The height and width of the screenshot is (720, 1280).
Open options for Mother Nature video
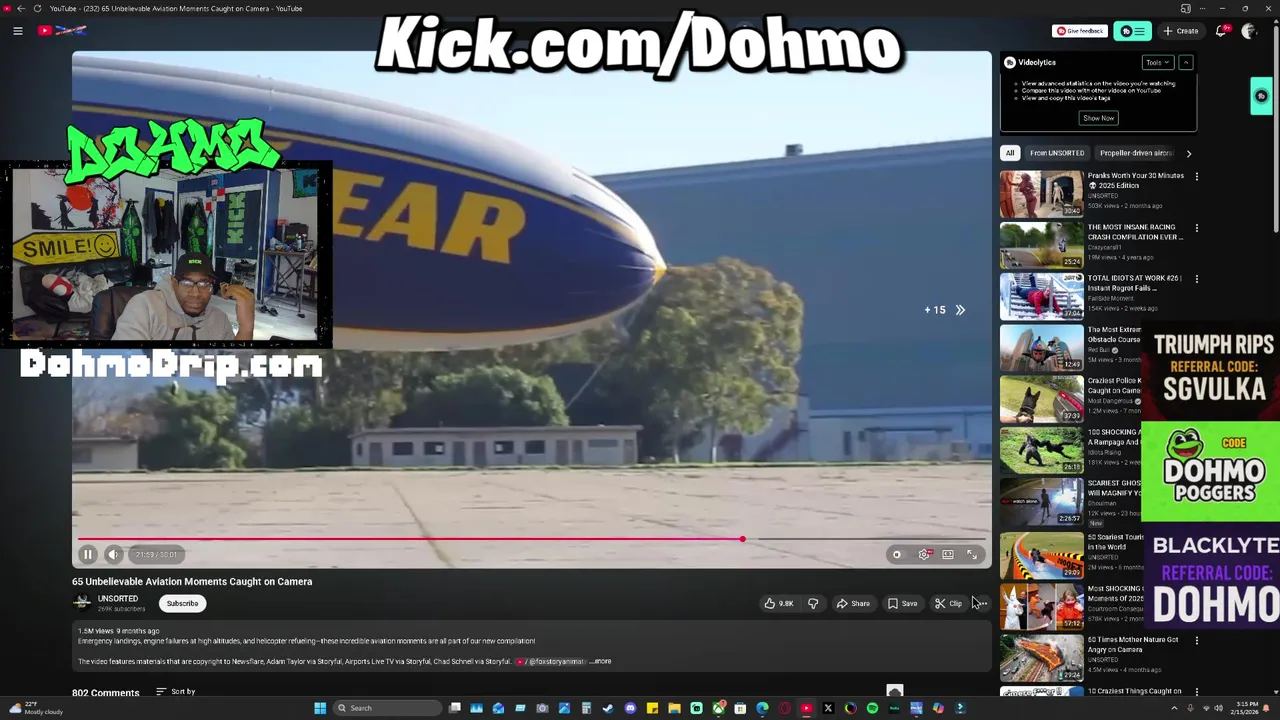pos(1196,640)
